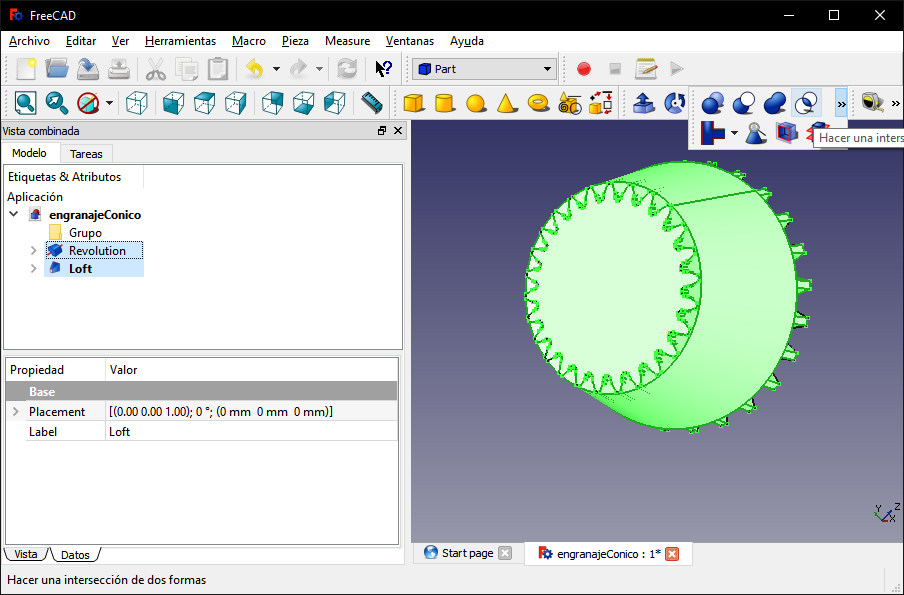Click the print icon

(119, 69)
